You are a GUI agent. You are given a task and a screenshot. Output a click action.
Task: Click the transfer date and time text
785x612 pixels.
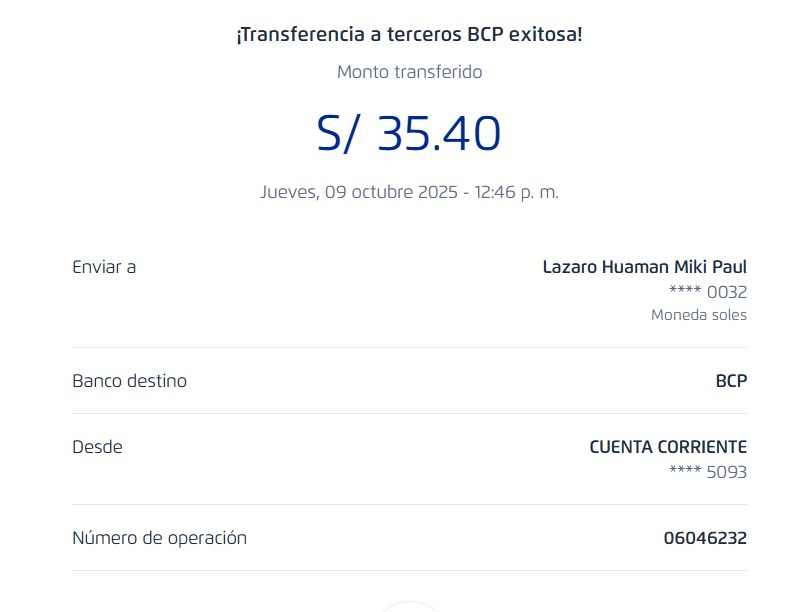pyautogui.click(x=409, y=192)
